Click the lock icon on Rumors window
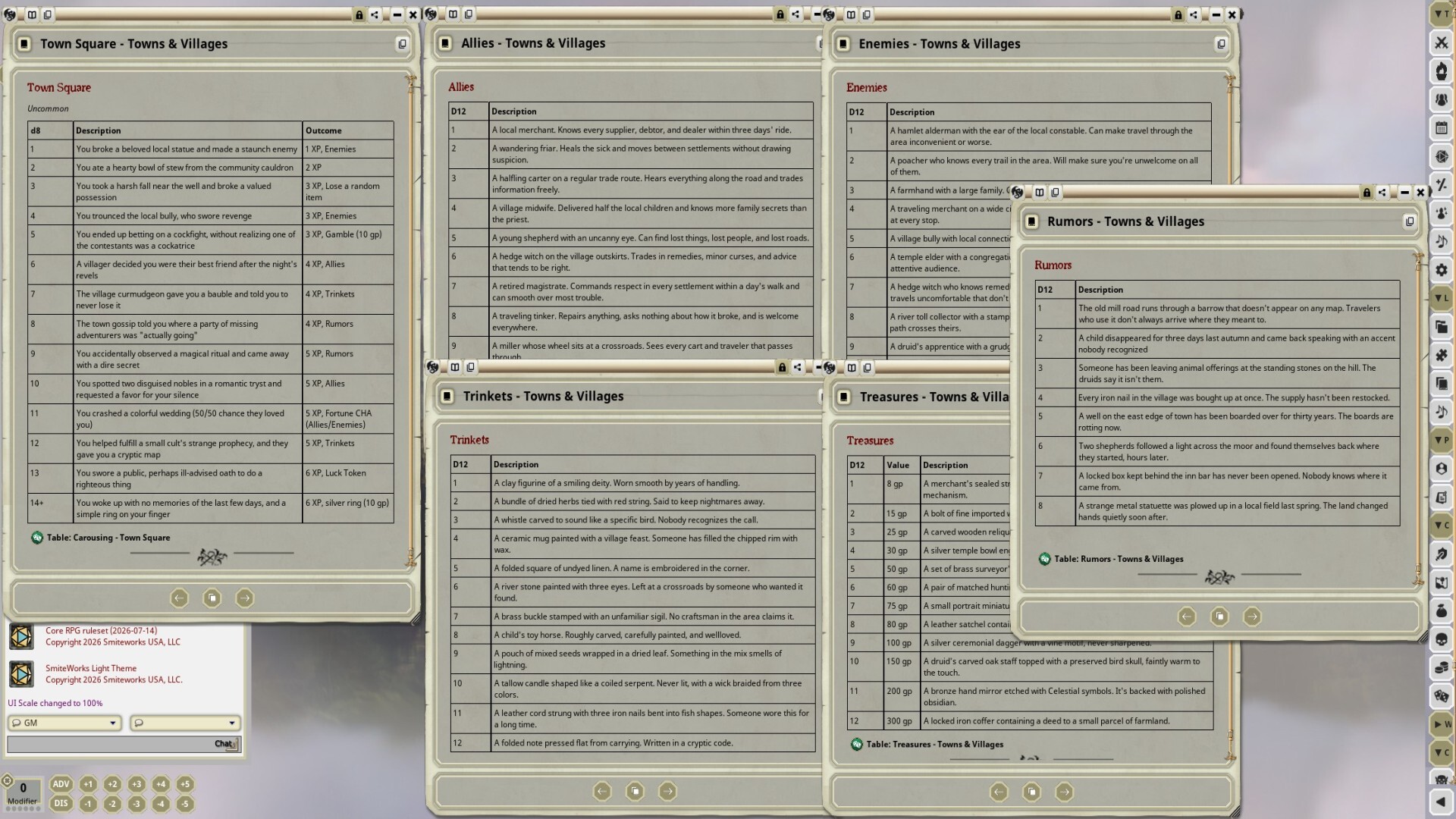The image size is (1456, 819). (1367, 193)
